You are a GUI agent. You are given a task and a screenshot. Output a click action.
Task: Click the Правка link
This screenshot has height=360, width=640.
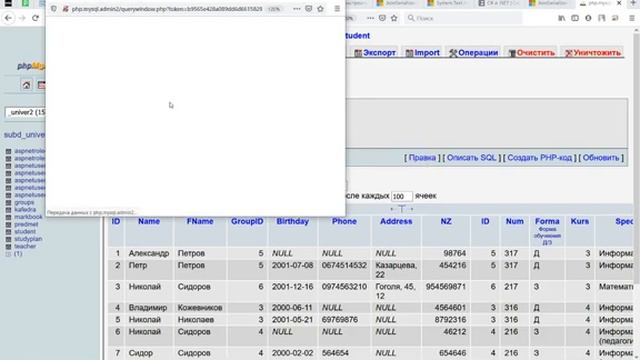pyautogui.click(x=422, y=158)
